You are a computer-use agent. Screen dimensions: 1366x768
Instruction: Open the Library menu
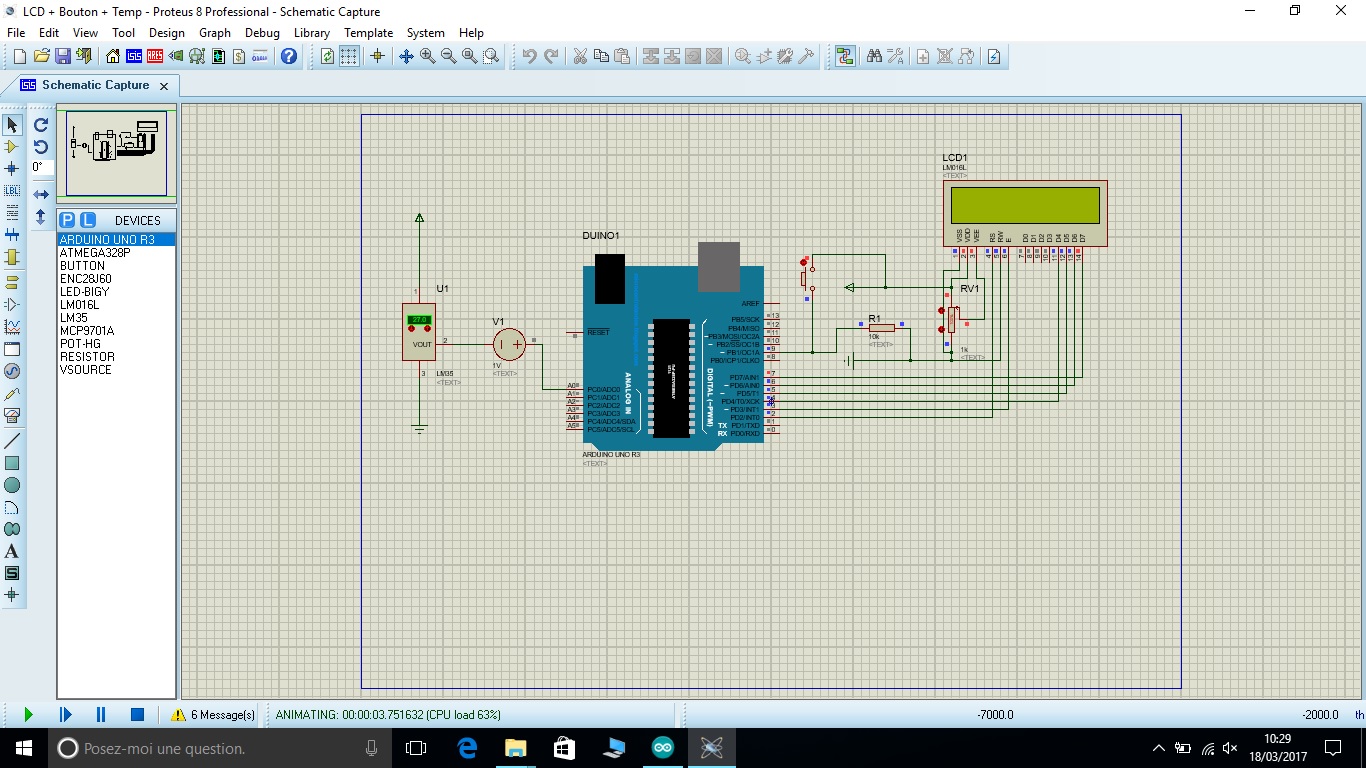tap(312, 33)
